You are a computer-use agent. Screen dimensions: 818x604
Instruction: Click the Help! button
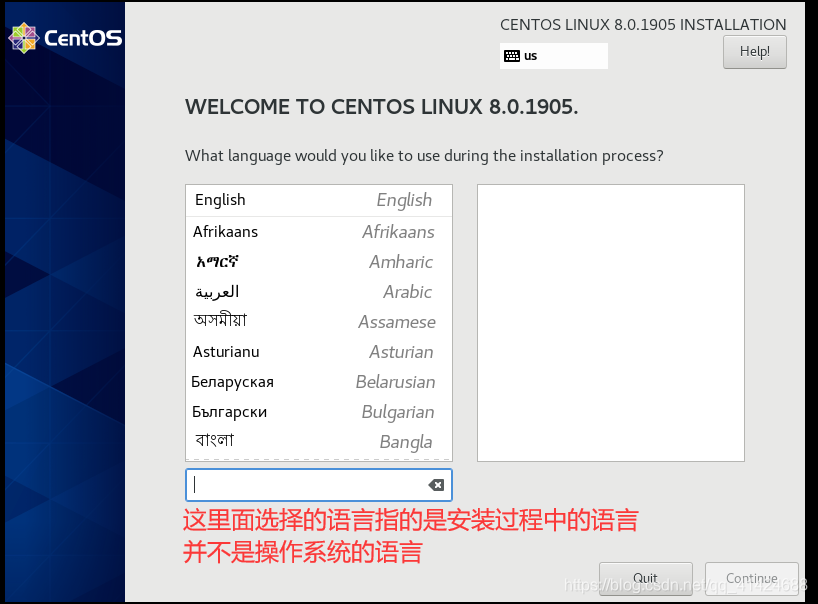[x=754, y=52]
